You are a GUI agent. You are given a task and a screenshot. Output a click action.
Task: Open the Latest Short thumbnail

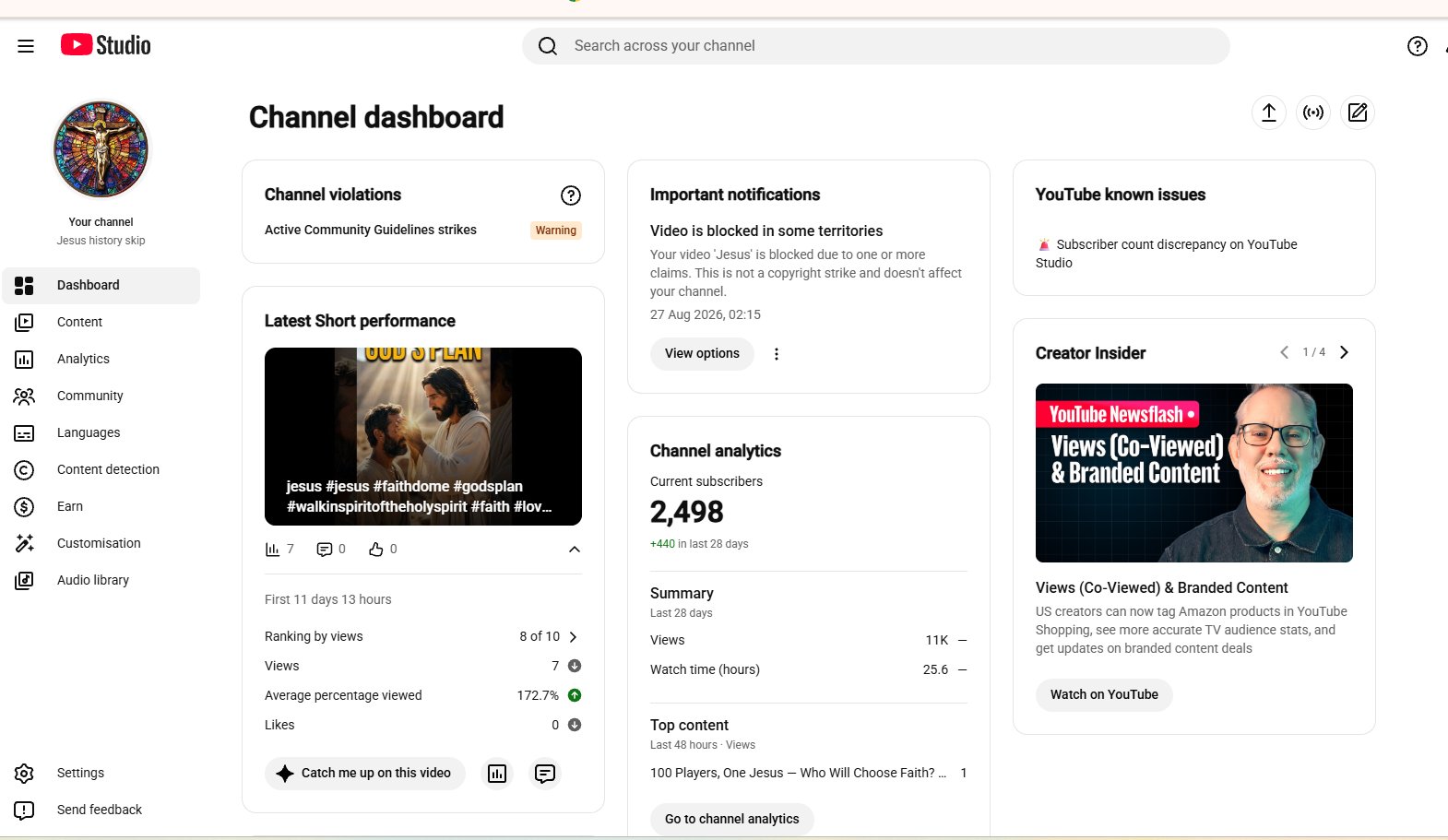tap(423, 437)
